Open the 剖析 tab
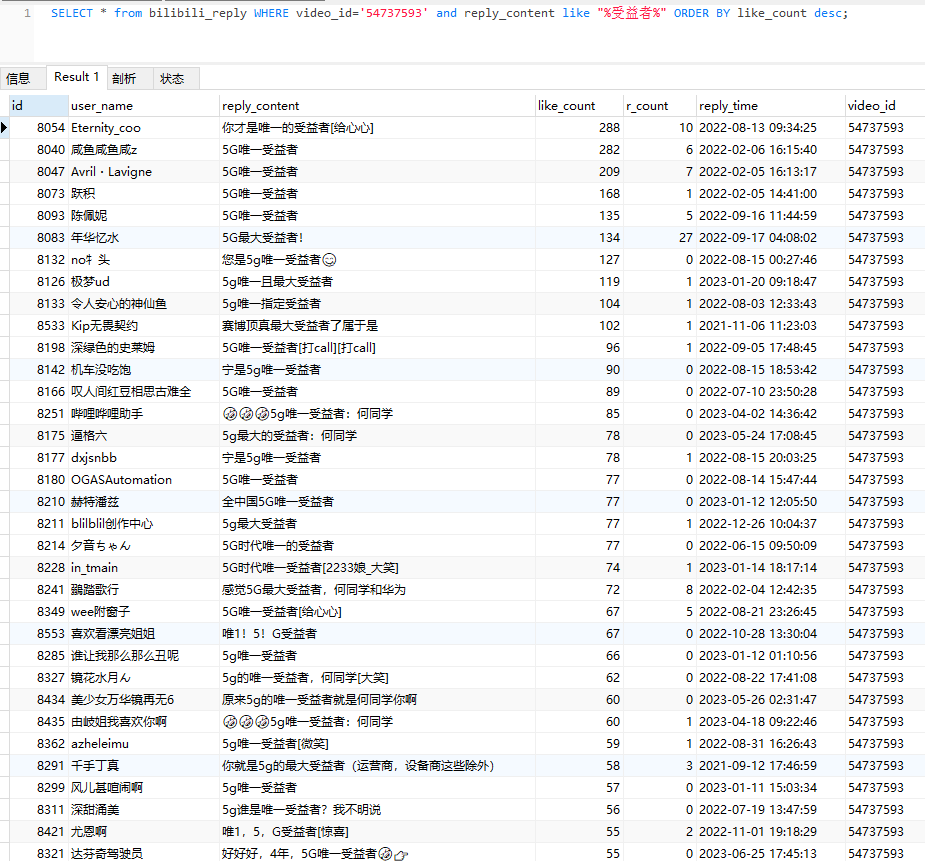Screen dimensions: 925x861 [130, 78]
